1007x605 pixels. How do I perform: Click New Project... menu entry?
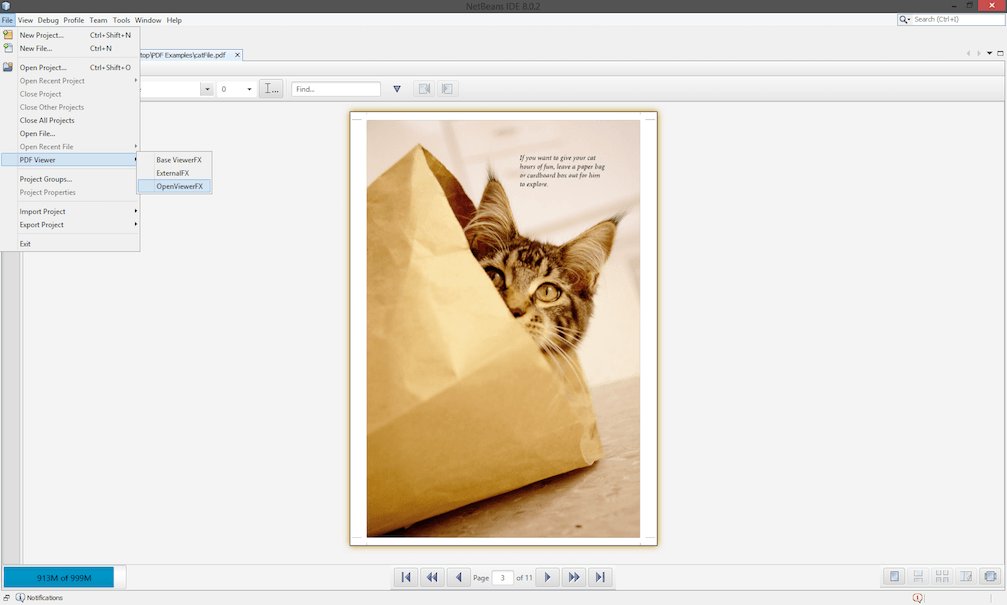pyautogui.click(x=42, y=35)
